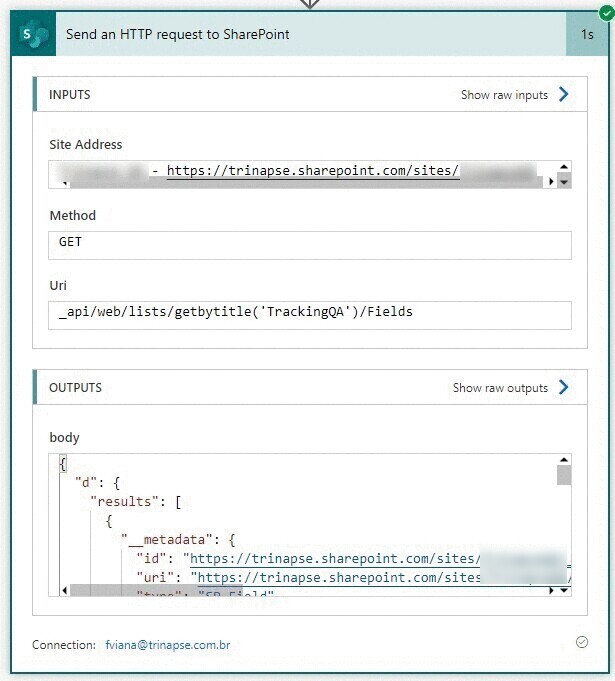Screen dimensions: 615x681
Task: Click the green success checkmark badge
Action: click(604, 13)
